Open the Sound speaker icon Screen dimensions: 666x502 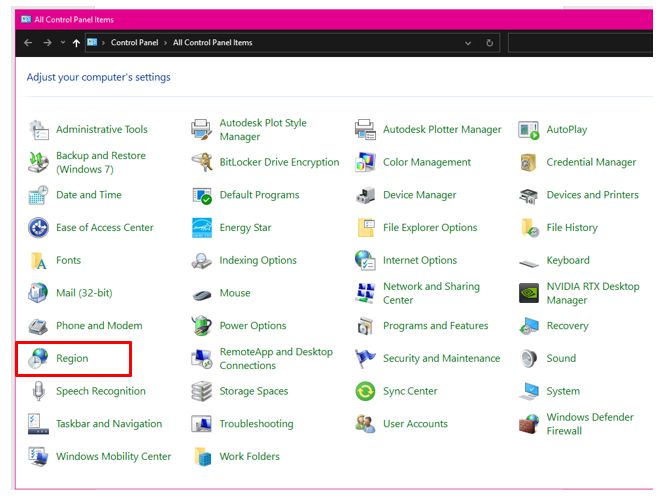click(529, 359)
